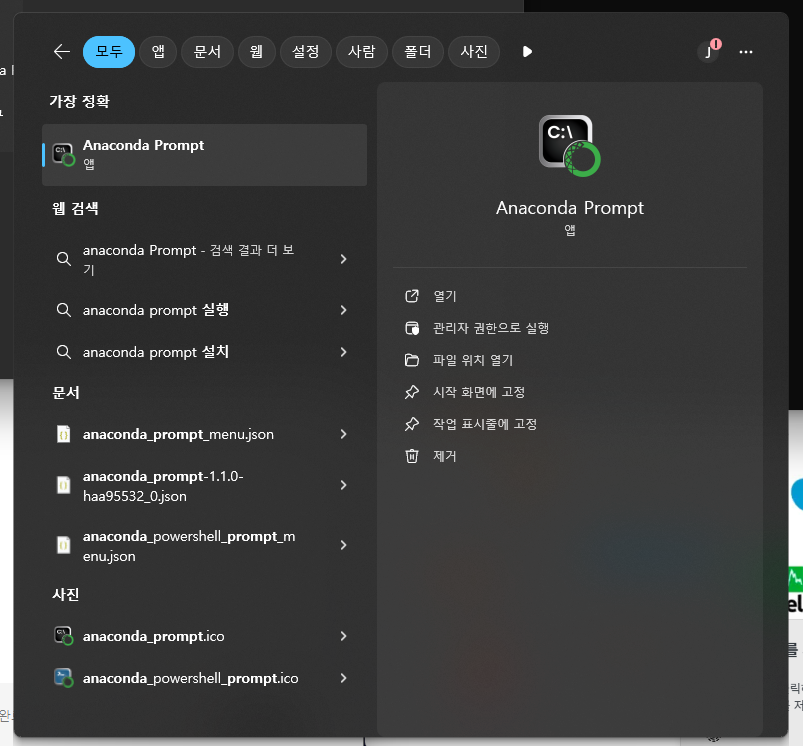Click the anaconda_prompt.ico thumbnail icon
This screenshot has height=746, width=803.
tap(64, 636)
